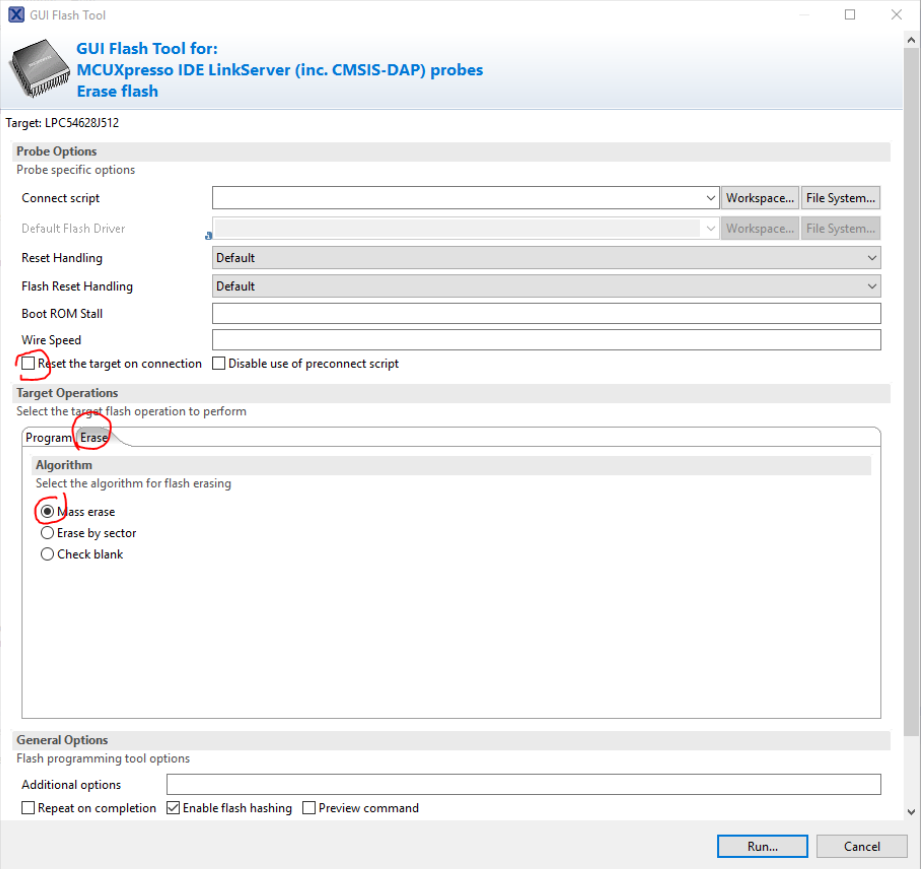Select the Erase tab
The width and height of the screenshot is (921, 873).
point(93,437)
